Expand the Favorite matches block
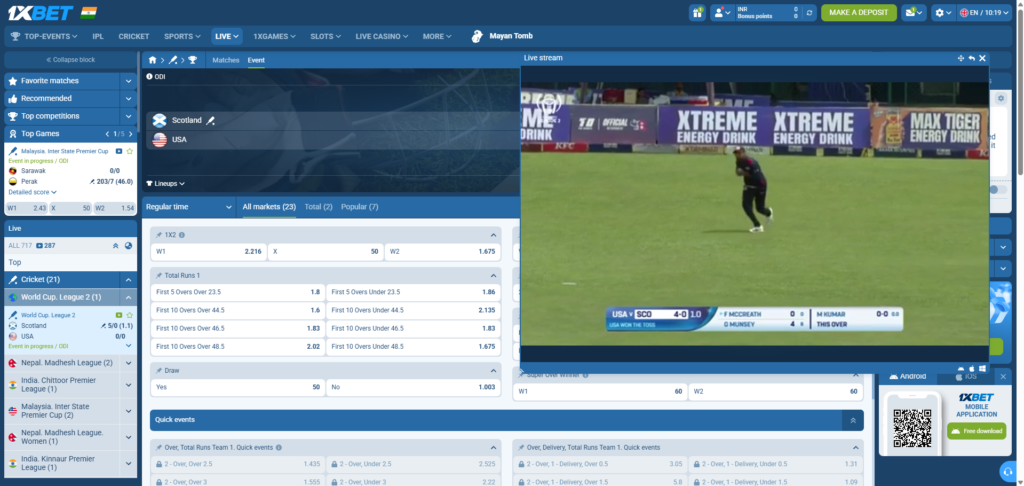This screenshot has height=486, width=1024. [129, 81]
